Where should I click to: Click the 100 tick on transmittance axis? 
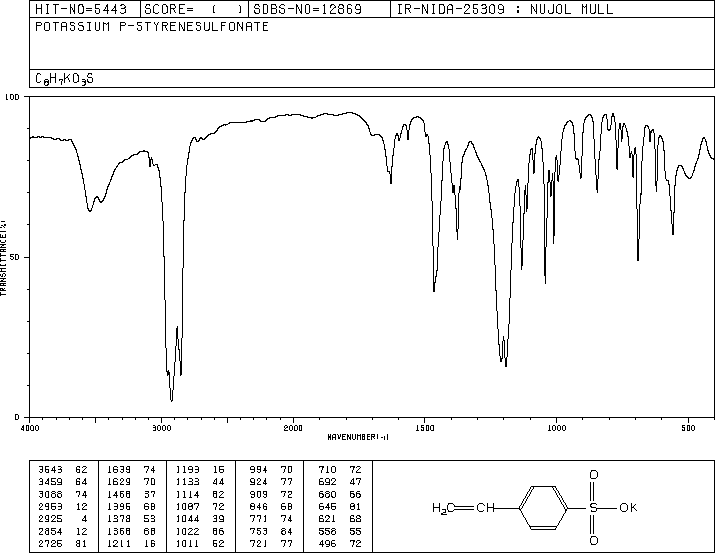pos(14,97)
